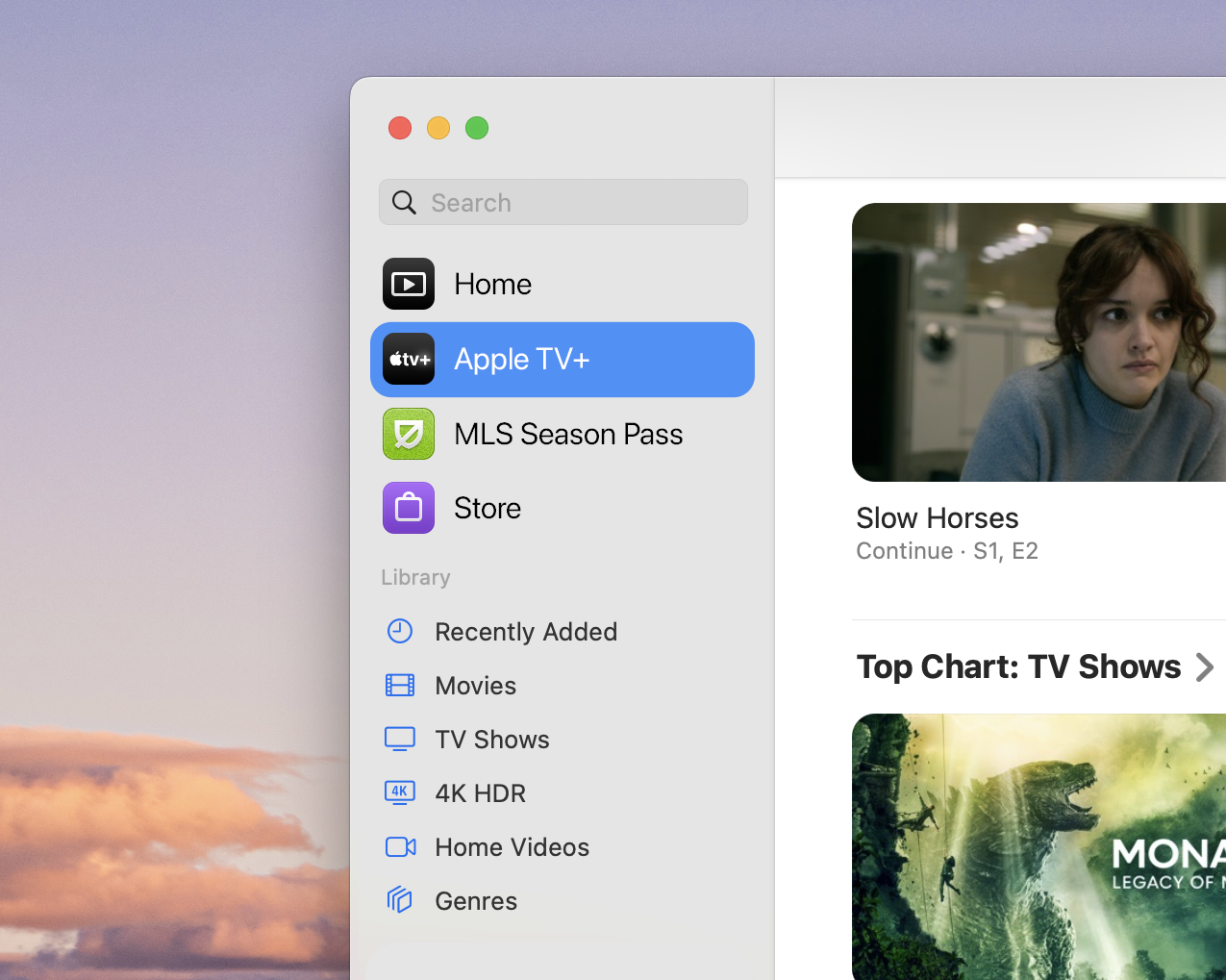Screen dimensions: 1226x980
Task: Click the Apple TV+ logo icon
Action: (x=409, y=359)
